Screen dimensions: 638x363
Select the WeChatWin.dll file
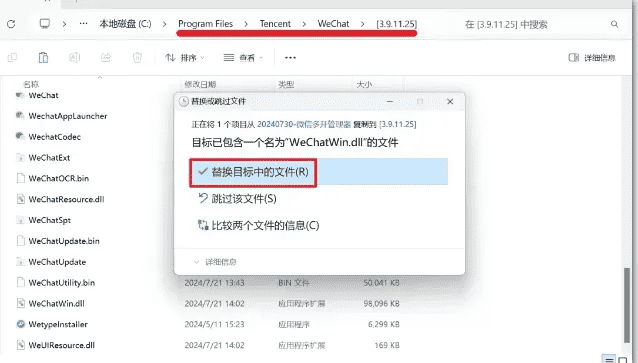57,303
